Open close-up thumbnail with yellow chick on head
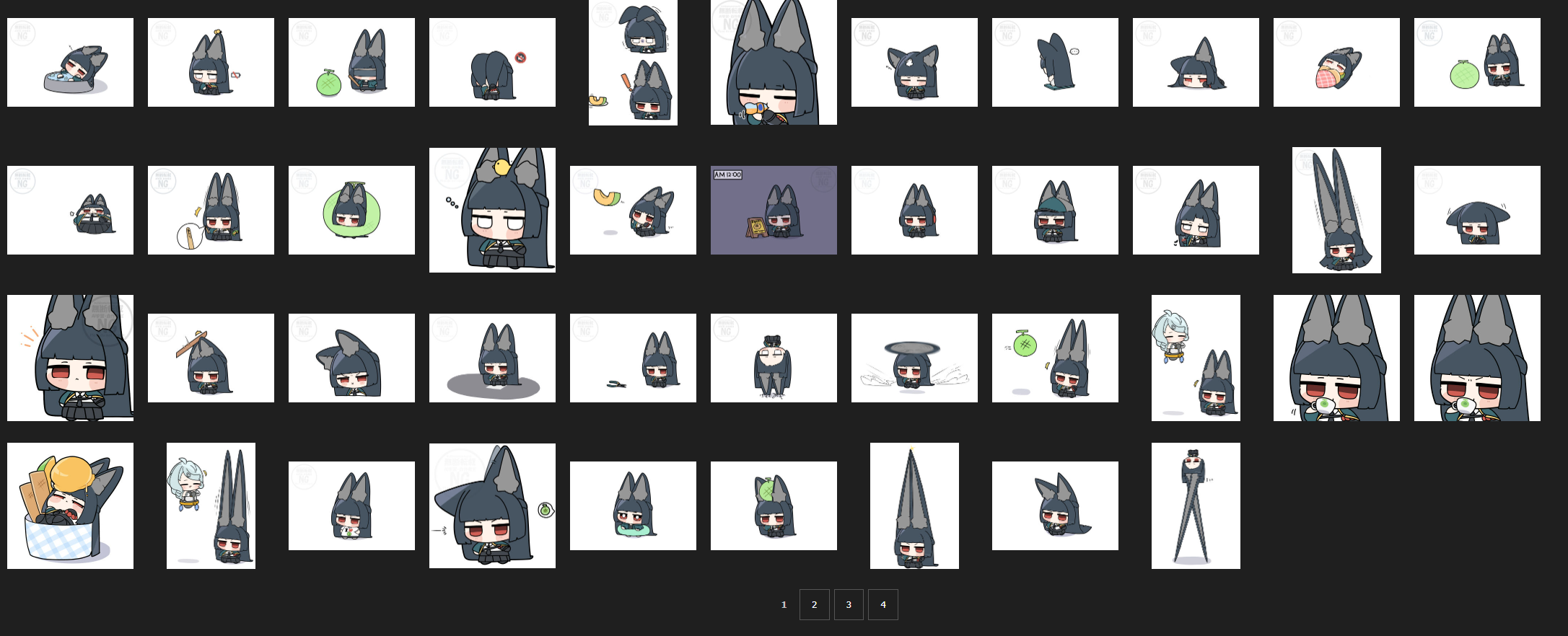Viewport: 1568px width, 636px height. coord(492,210)
